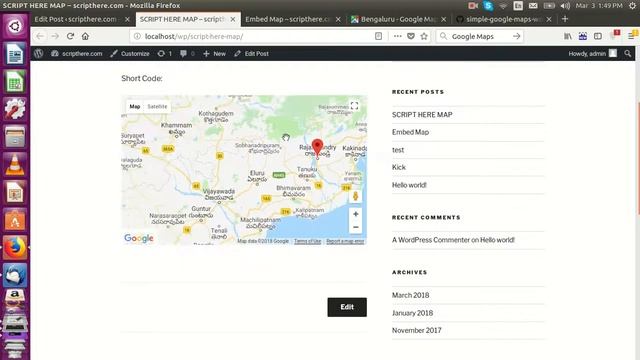Open Skype indicator in top panel

pyautogui.click(x=488, y=5)
